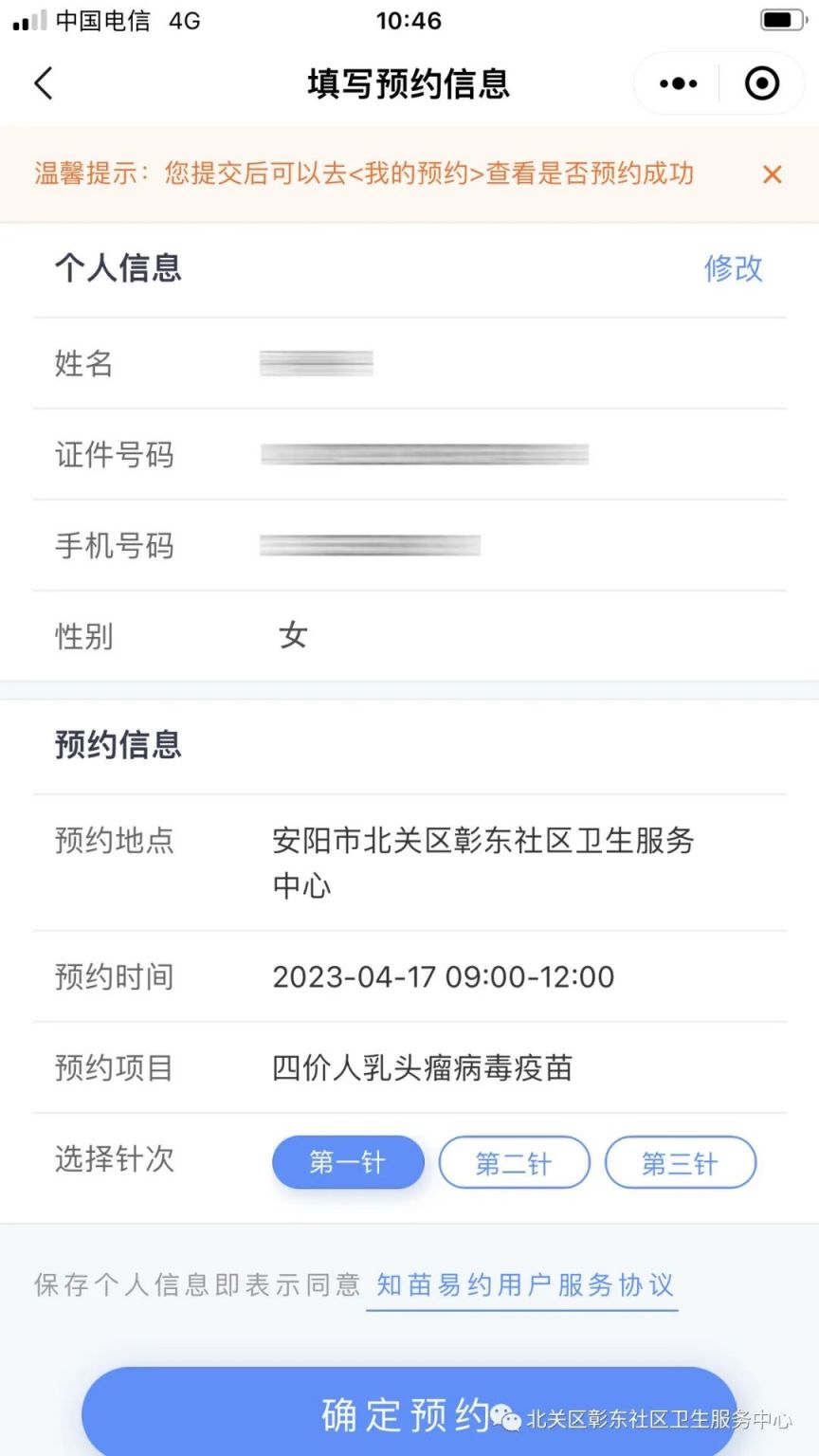Open 知苗易约用户服务协议 link
Screen dimensions: 819x1456
[524, 1284]
